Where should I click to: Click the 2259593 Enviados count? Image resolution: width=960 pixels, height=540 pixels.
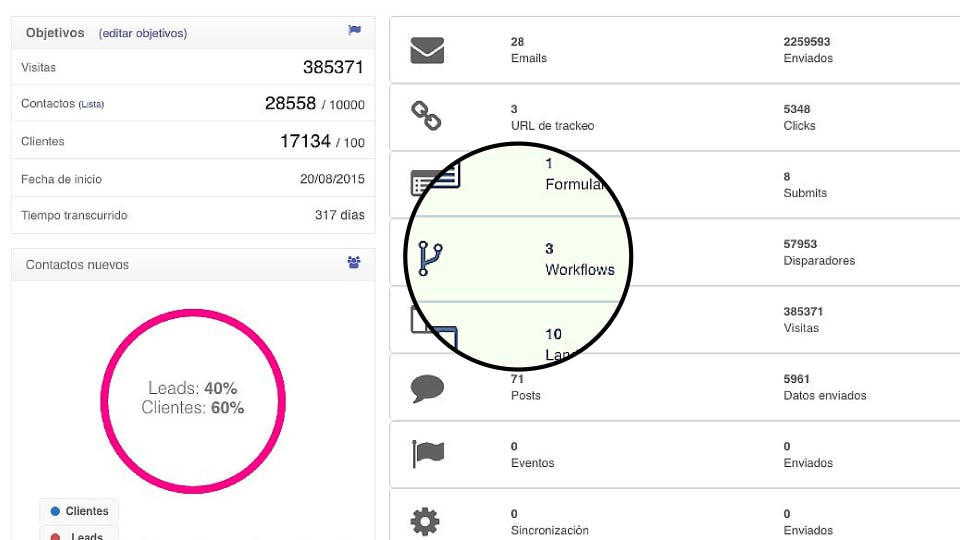tap(807, 42)
